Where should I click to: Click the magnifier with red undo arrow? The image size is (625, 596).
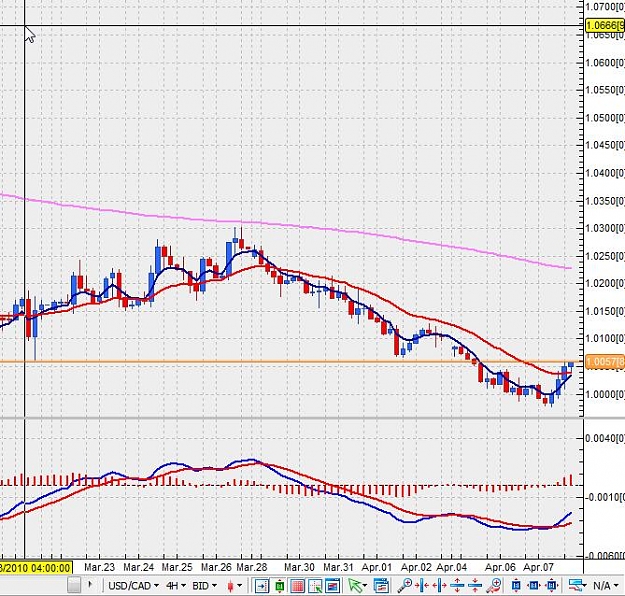point(493,586)
